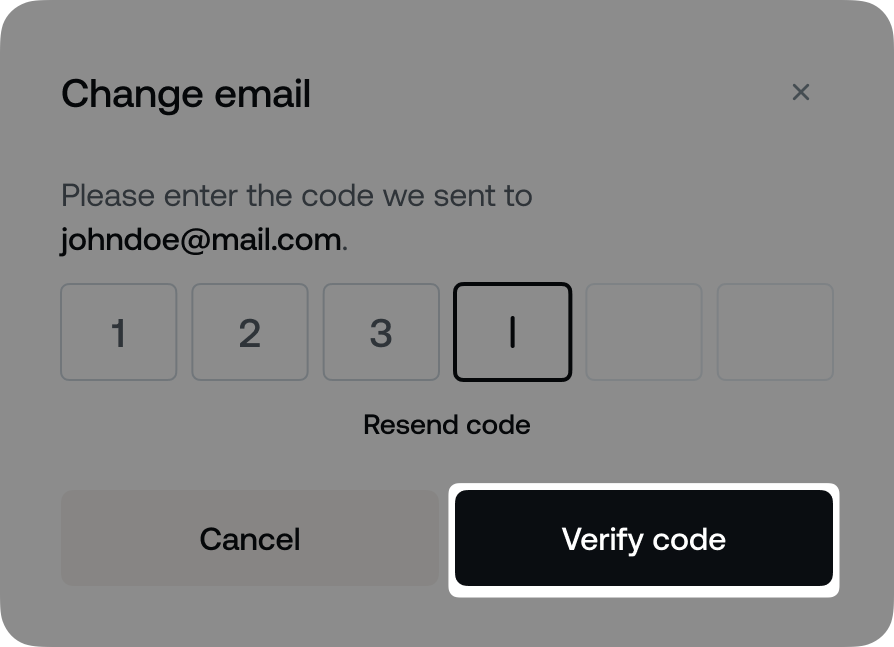The image size is (894, 647).
Task: Select the empty sixth code digit box
Action: pyautogui.click(x=775, y=332)
